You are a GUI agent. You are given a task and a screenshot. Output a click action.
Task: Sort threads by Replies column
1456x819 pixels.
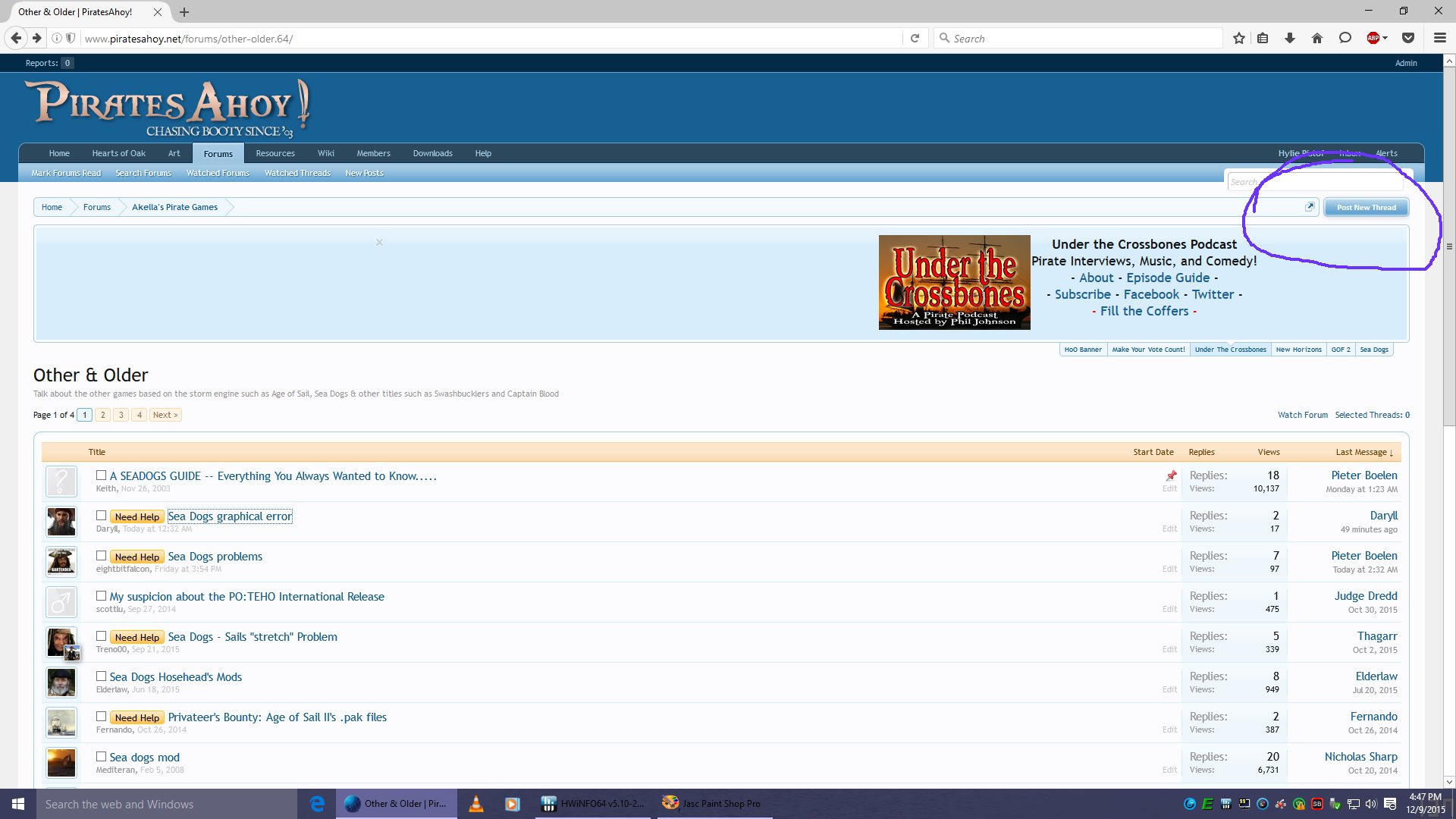[x=1202, y=452]
